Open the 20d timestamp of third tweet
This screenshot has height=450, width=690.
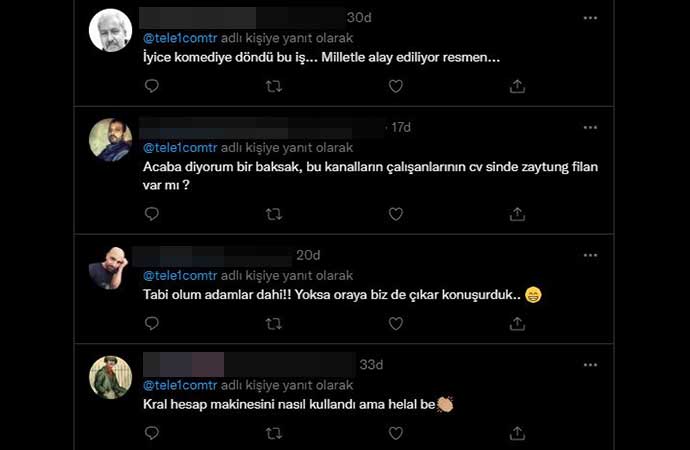pyautogui.click(x=308, y=255)
